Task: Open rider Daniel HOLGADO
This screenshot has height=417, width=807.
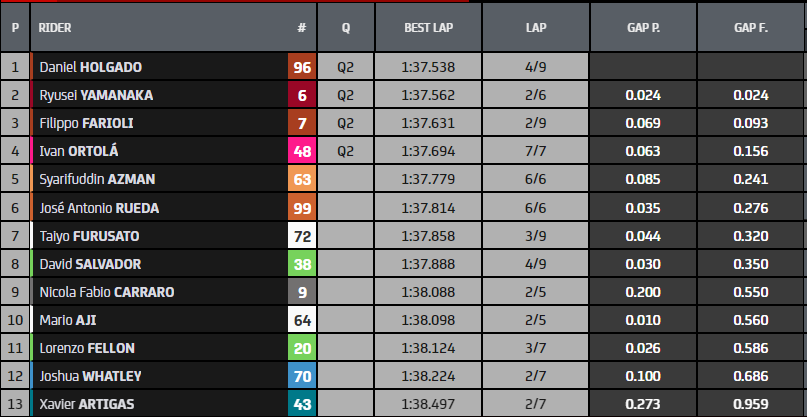Action: pyautogui.click(x=90, y=68)
